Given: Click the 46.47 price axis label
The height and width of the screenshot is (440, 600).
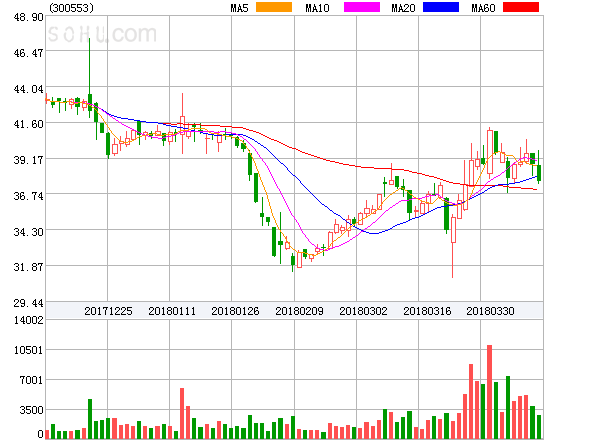Looking at the screenshot, I should coord(28,53).
